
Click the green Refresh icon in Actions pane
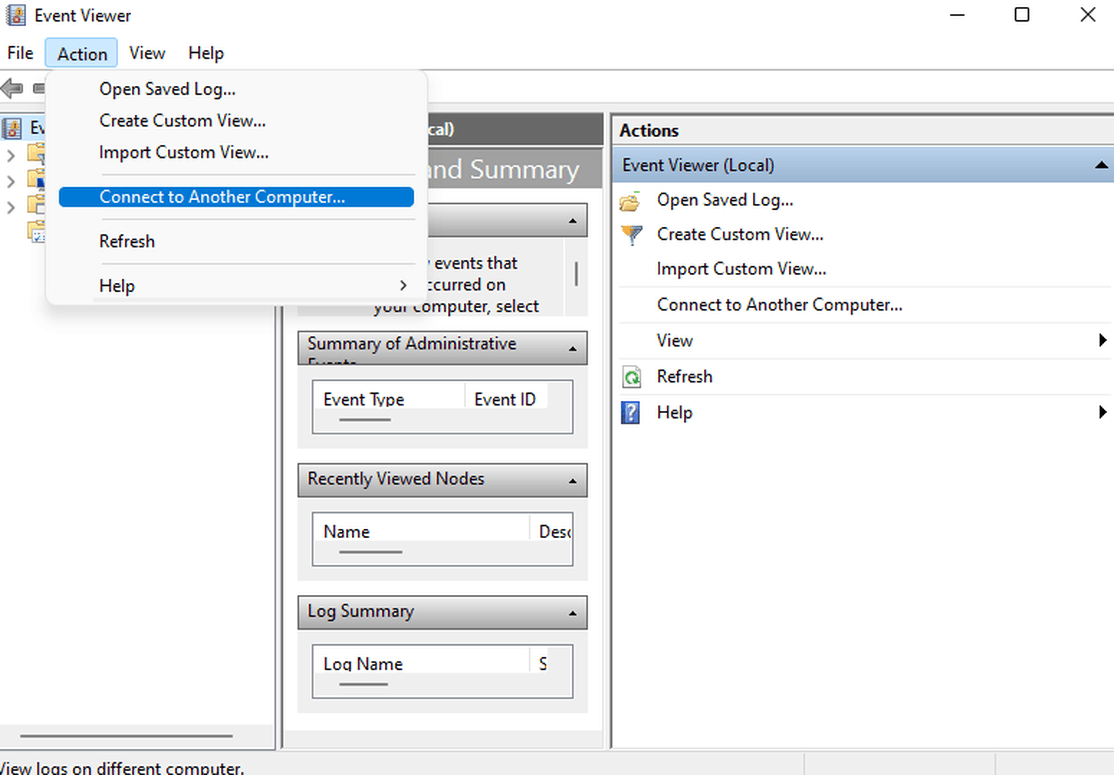point(631,376)
